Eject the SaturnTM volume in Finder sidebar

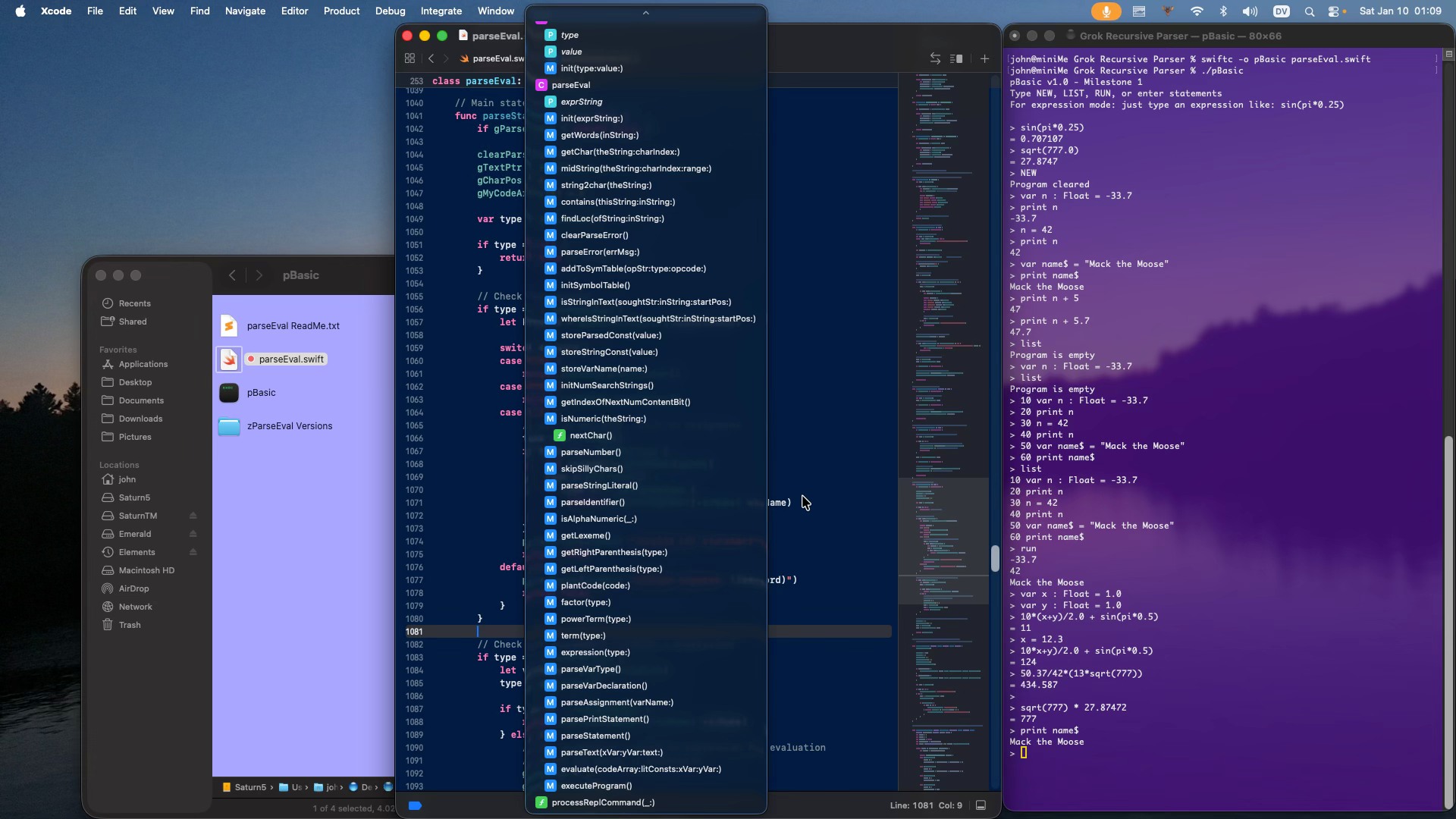pos(193,516)
